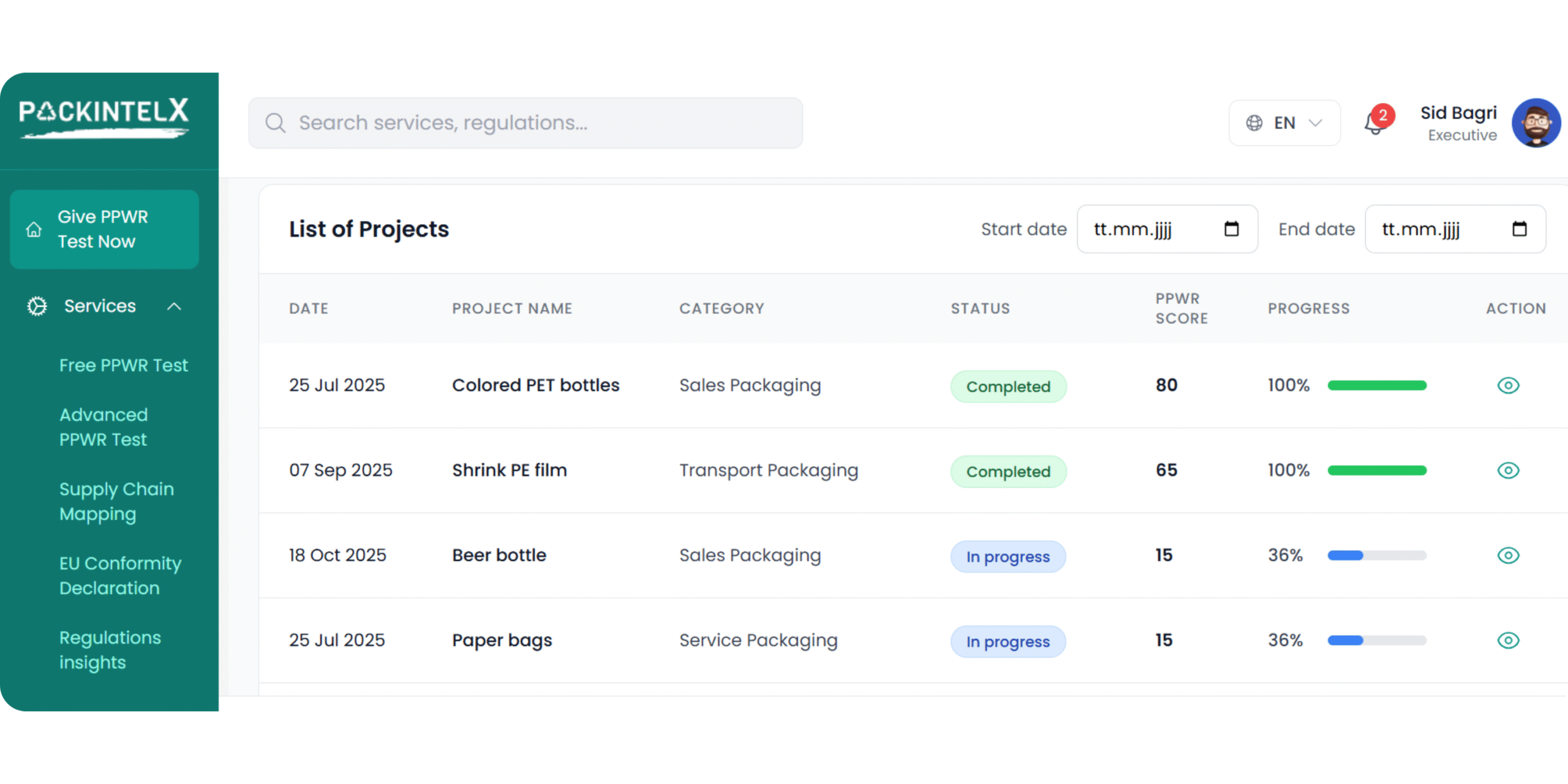Image resolution: width=1568 pixels, height=784 pixels.
Task: Click the ACTION column header
Action: pyautogui.click(x=1516, y=308)
